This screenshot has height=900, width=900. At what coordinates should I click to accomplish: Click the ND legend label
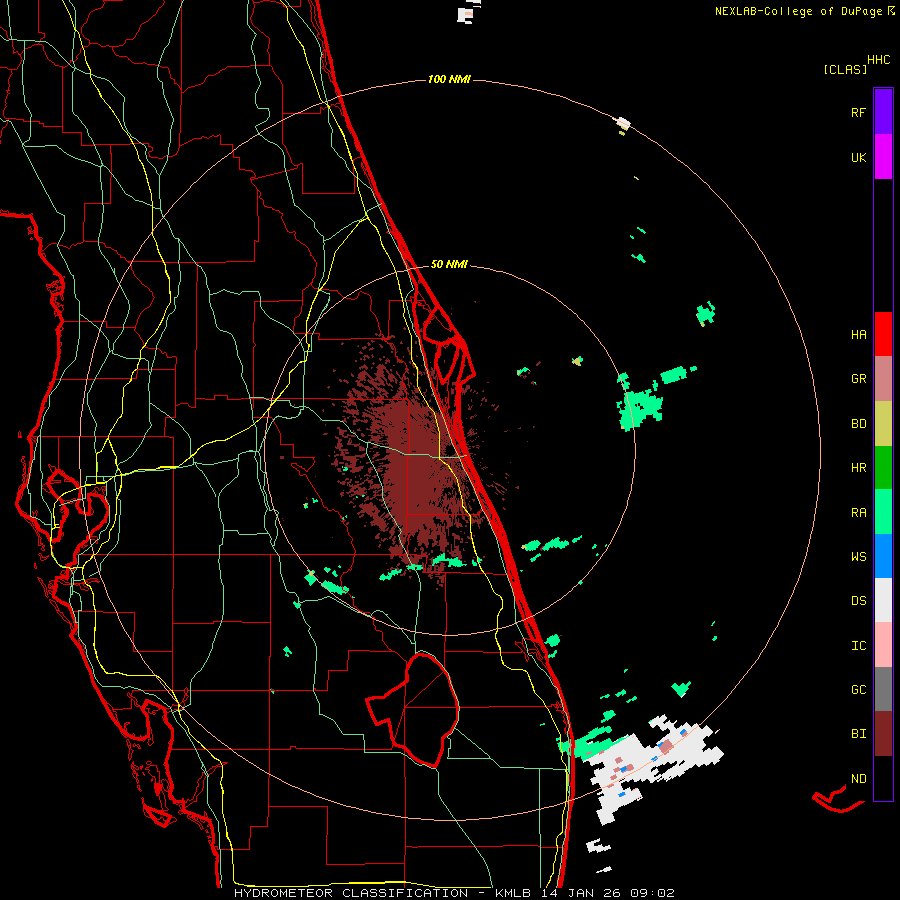tap(858, 779)
